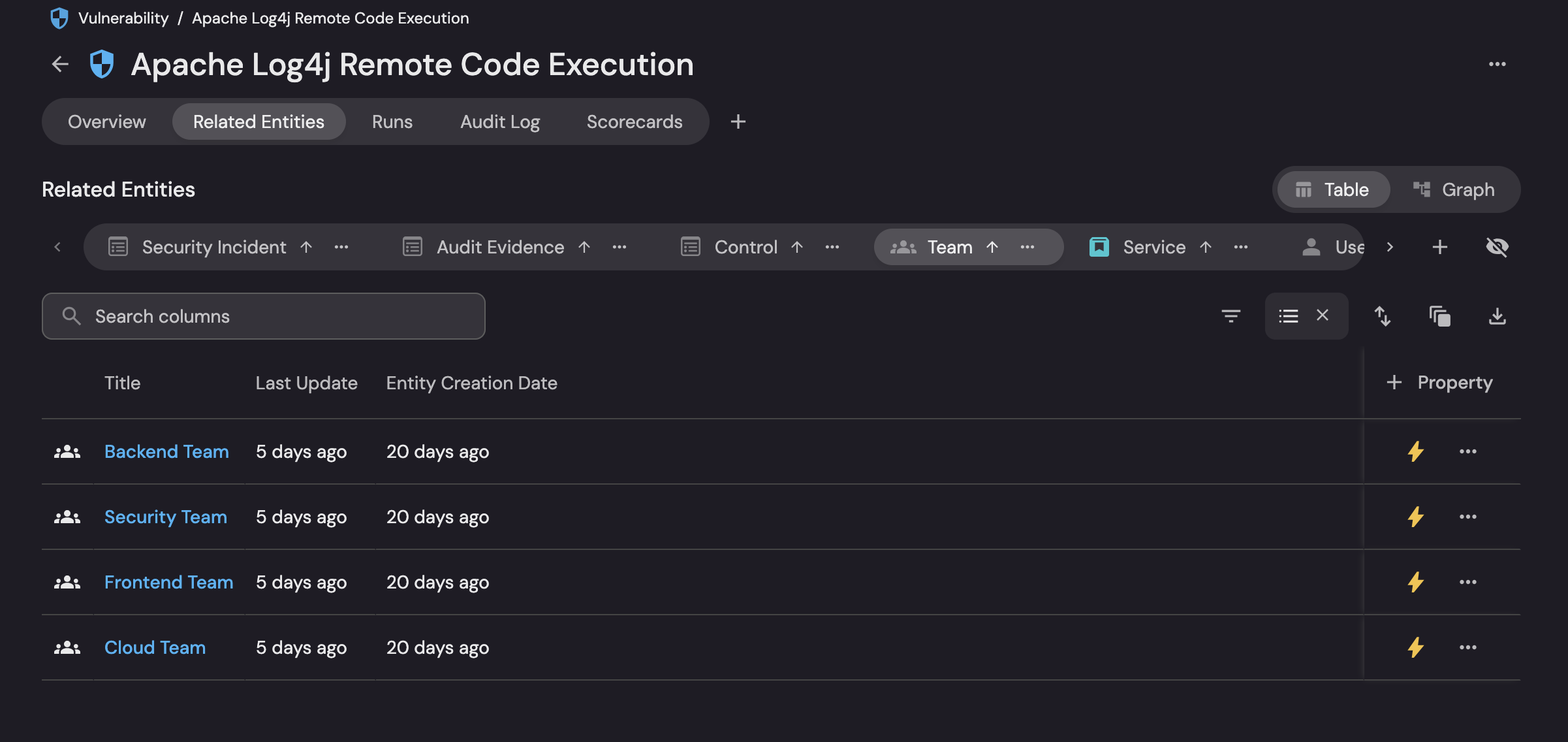
Task: Toggle hidden entities visibility with the eye icon
Action: coord(1497,247)
